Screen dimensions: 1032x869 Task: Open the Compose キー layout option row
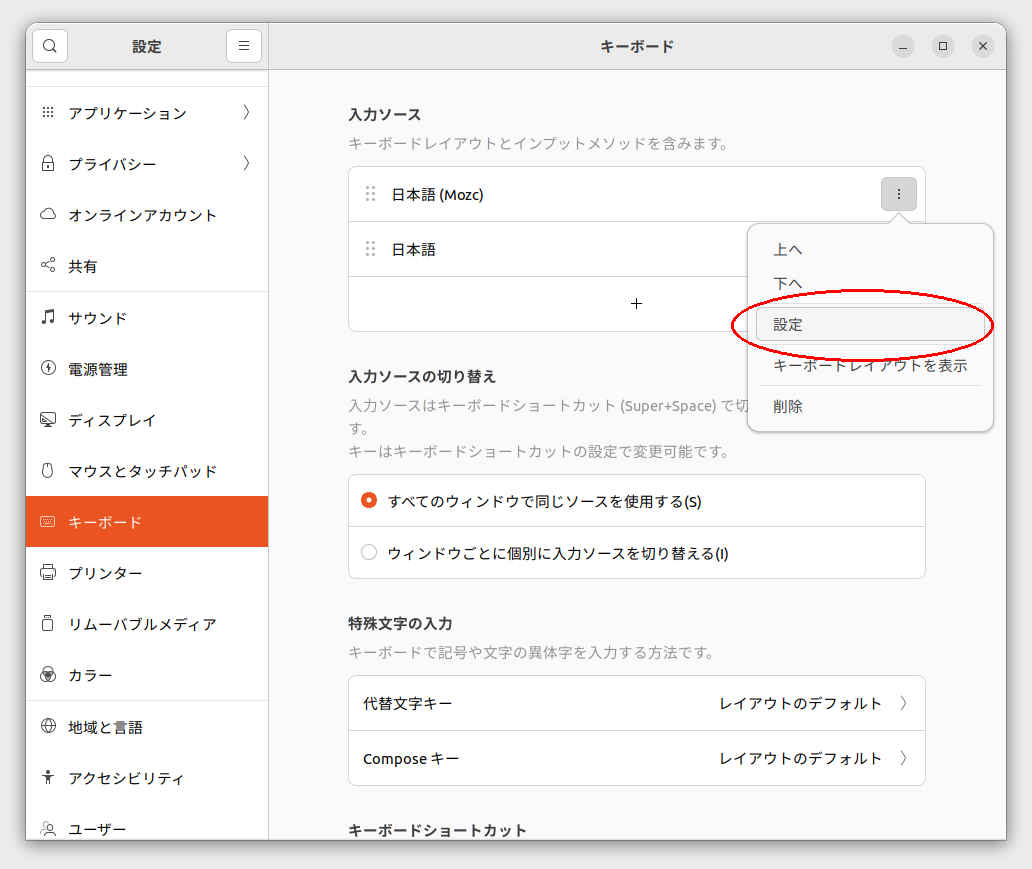click(636, 758)
